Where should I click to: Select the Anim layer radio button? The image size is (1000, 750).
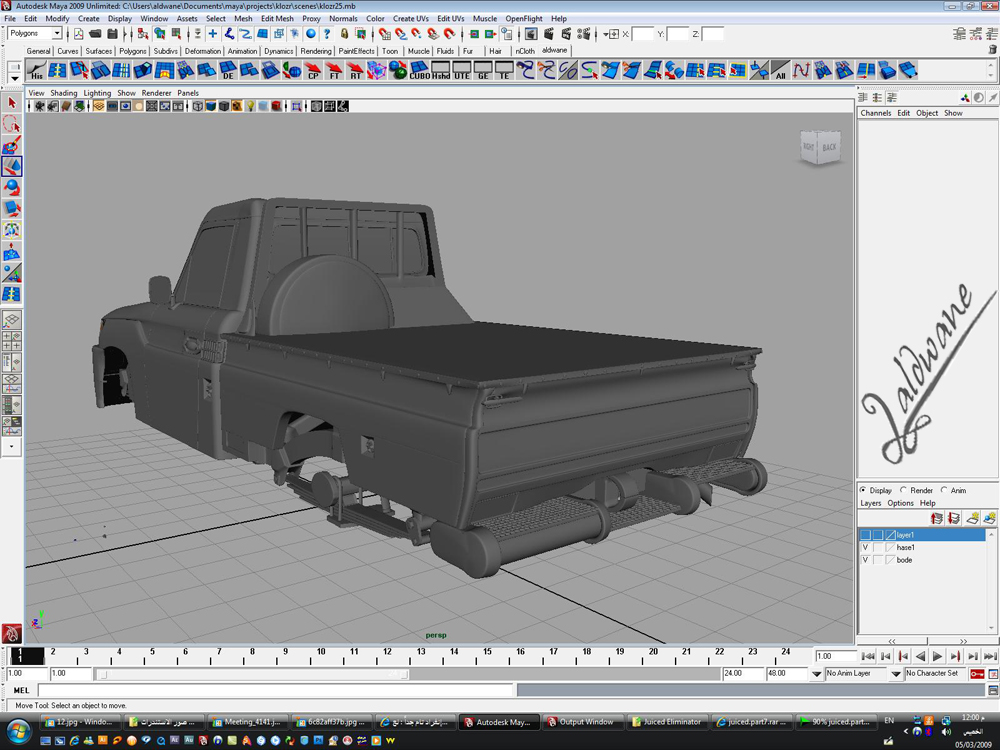pos(944,490)
